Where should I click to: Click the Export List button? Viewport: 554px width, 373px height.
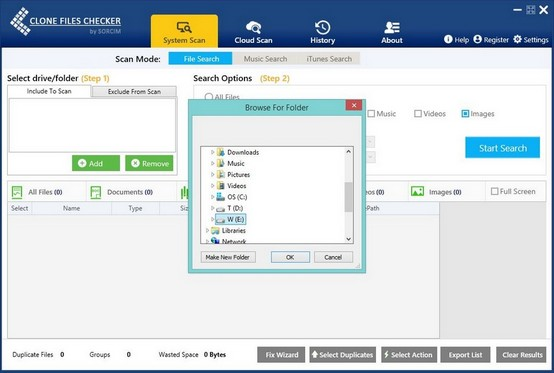tap(465, 355)
